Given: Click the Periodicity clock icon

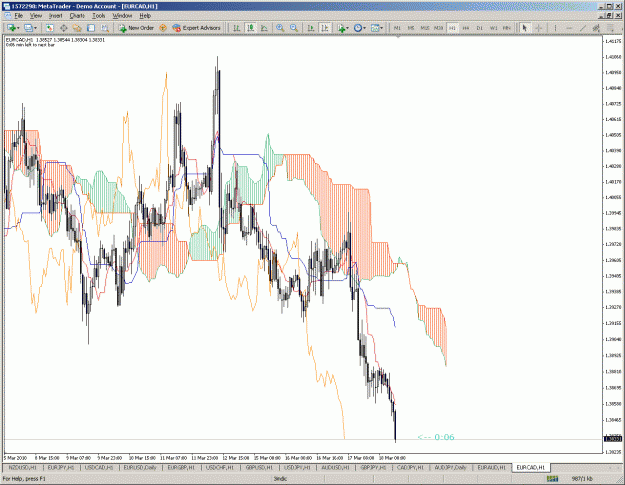Looking at the screenshot, I should [358, 28].
